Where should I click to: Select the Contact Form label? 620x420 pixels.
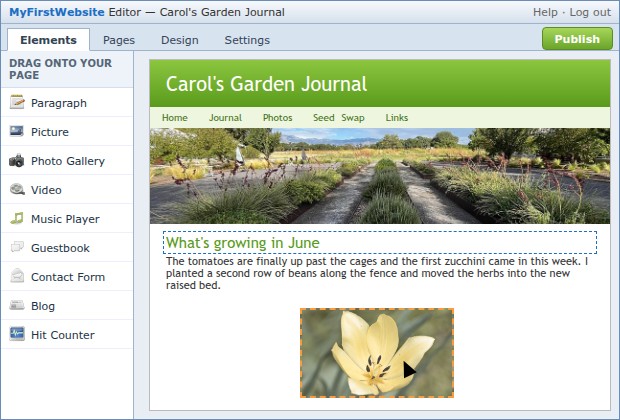68,277
